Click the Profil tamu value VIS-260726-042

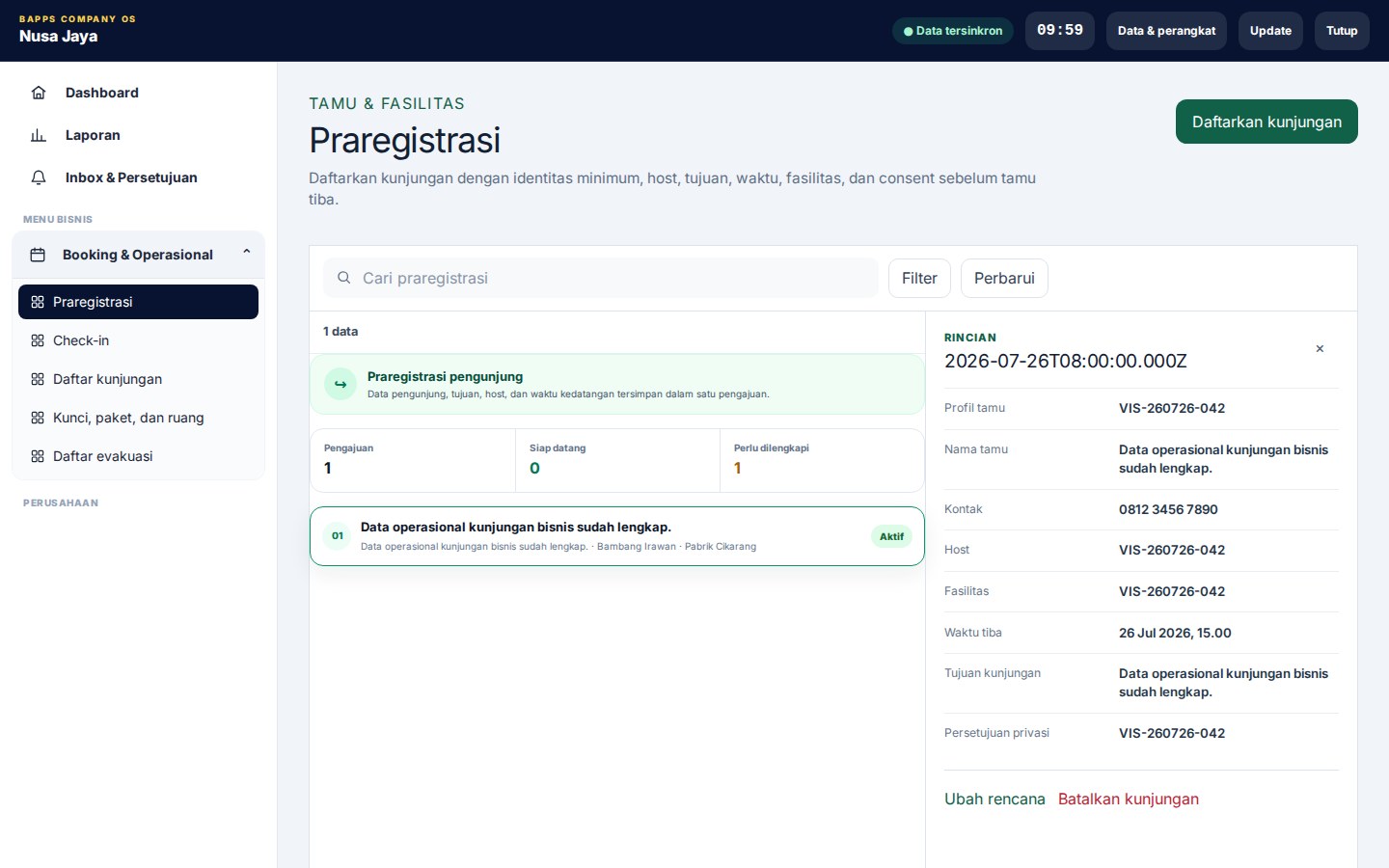point(1172,408)
